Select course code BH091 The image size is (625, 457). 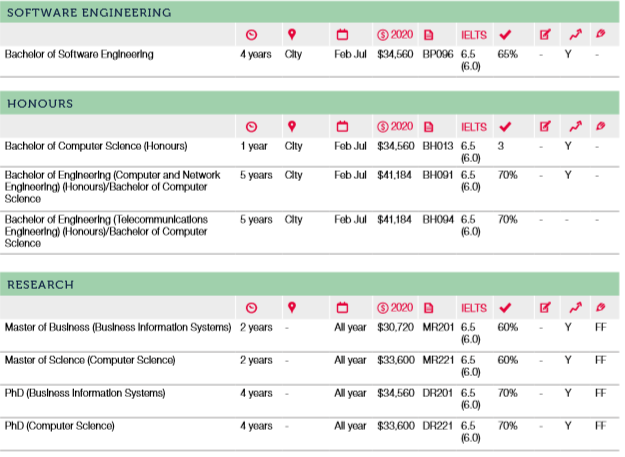point(439,175)
